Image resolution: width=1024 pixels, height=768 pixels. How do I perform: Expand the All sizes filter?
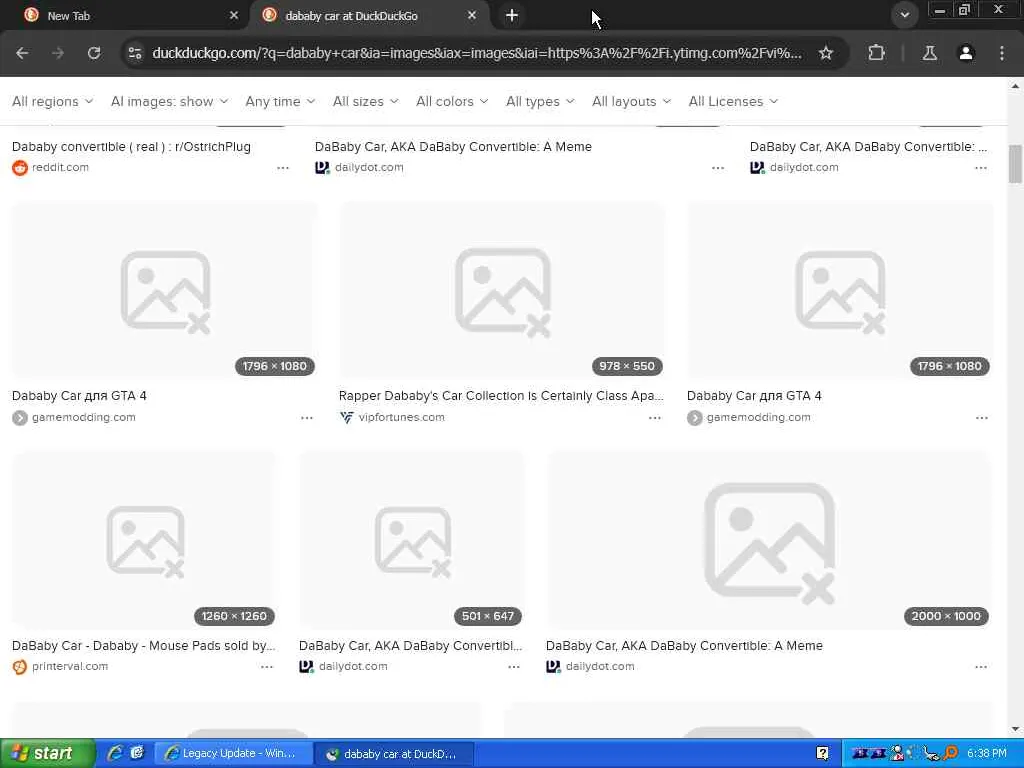365,101
